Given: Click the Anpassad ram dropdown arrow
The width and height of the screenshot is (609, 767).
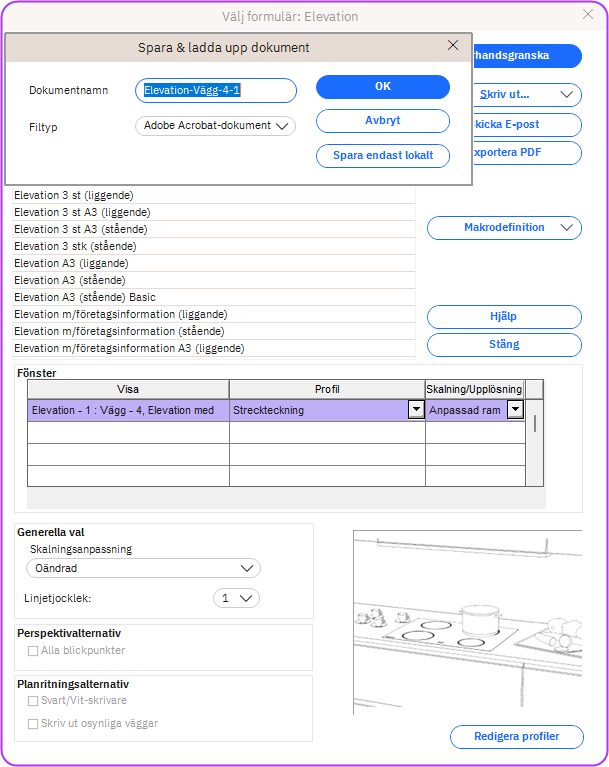Looking at the screenshot, I should point(515,410).
